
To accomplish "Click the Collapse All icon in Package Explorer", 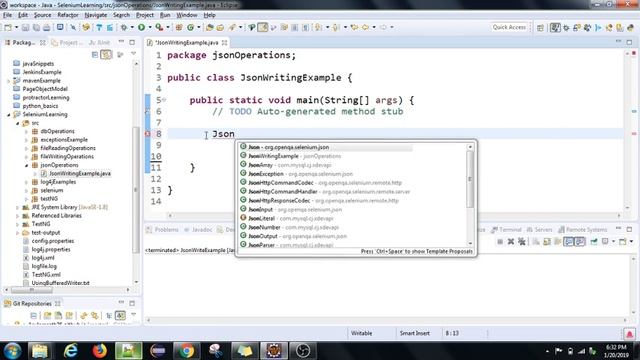I will click(x=95, y=54).
